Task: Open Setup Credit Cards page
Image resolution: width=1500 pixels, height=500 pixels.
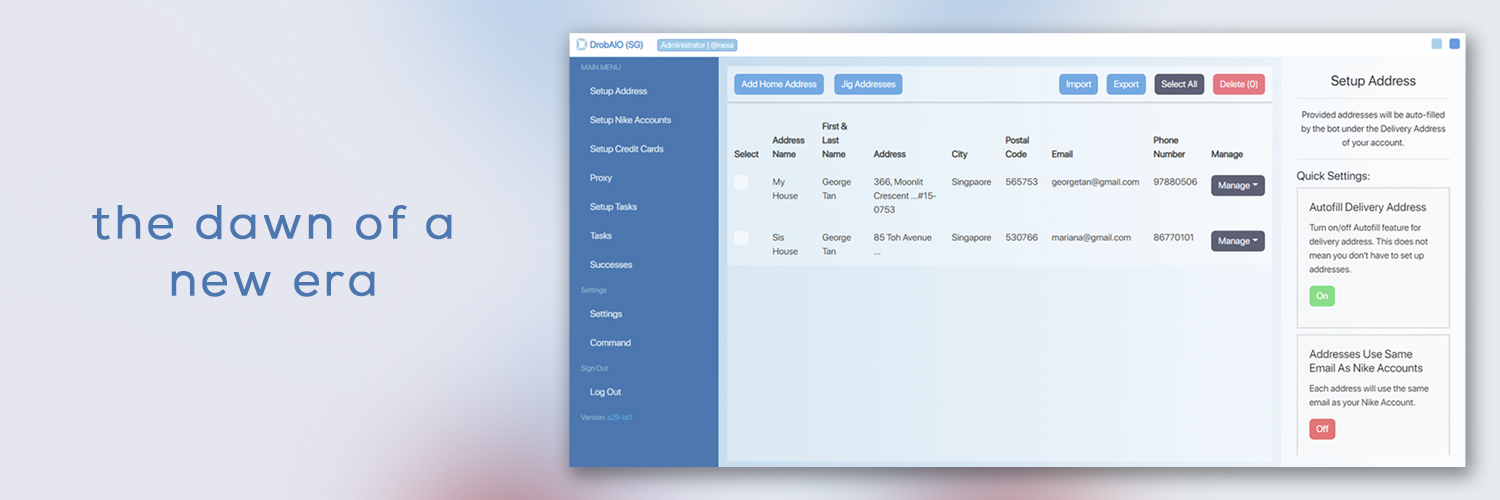Action: pyautogui.click(x=626, y=149)
